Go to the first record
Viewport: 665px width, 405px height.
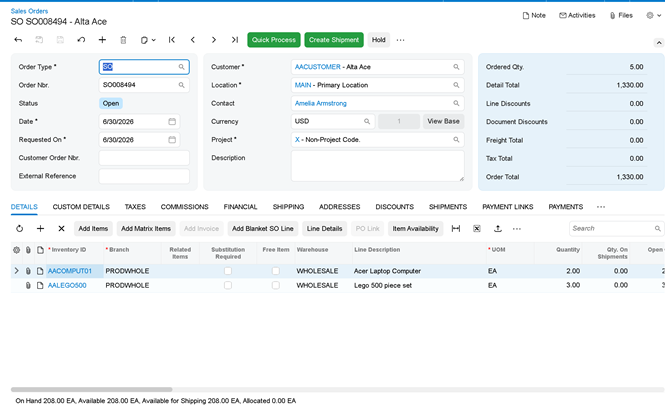172,40
